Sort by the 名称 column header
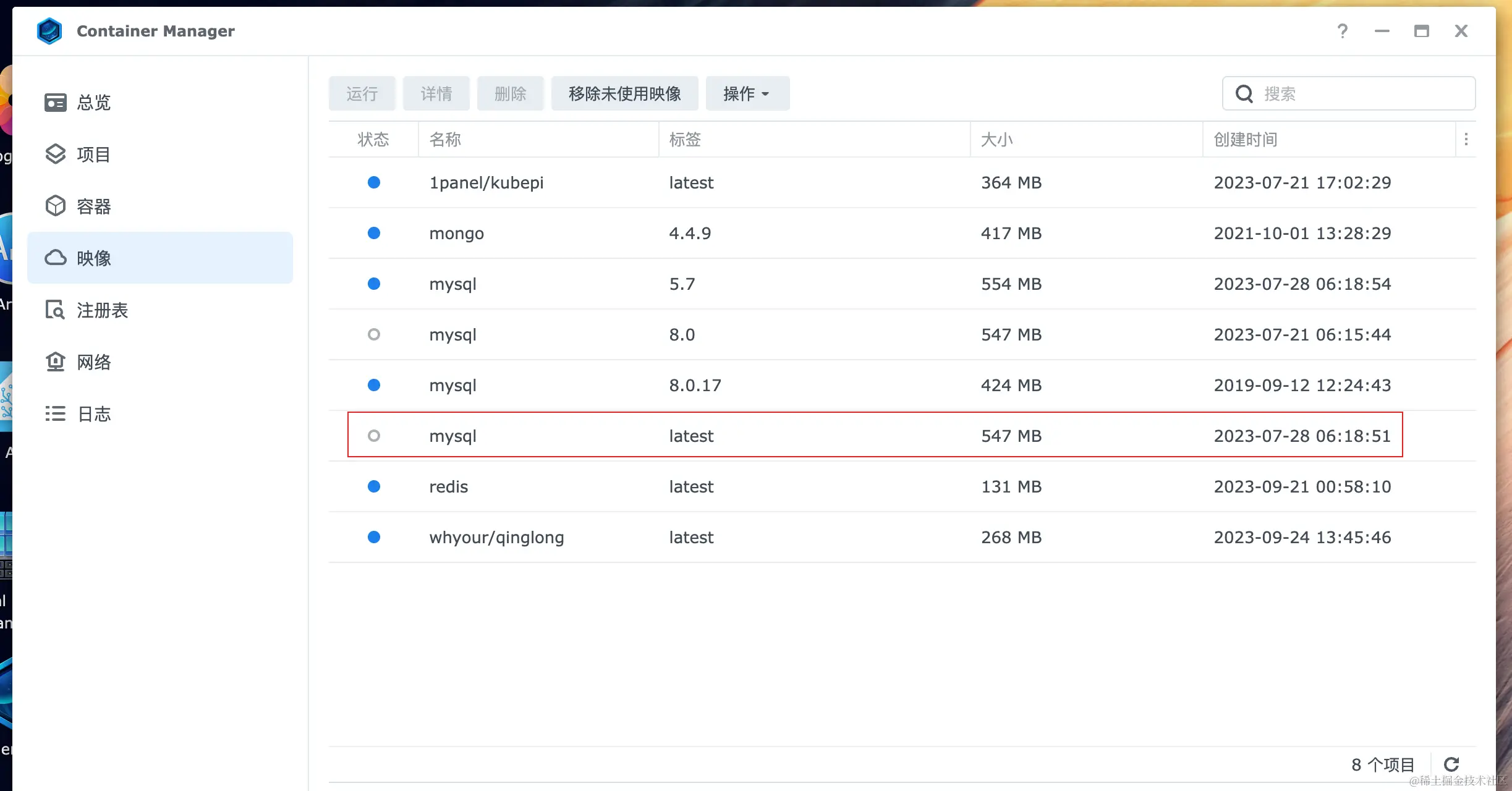 coord(445,140)
